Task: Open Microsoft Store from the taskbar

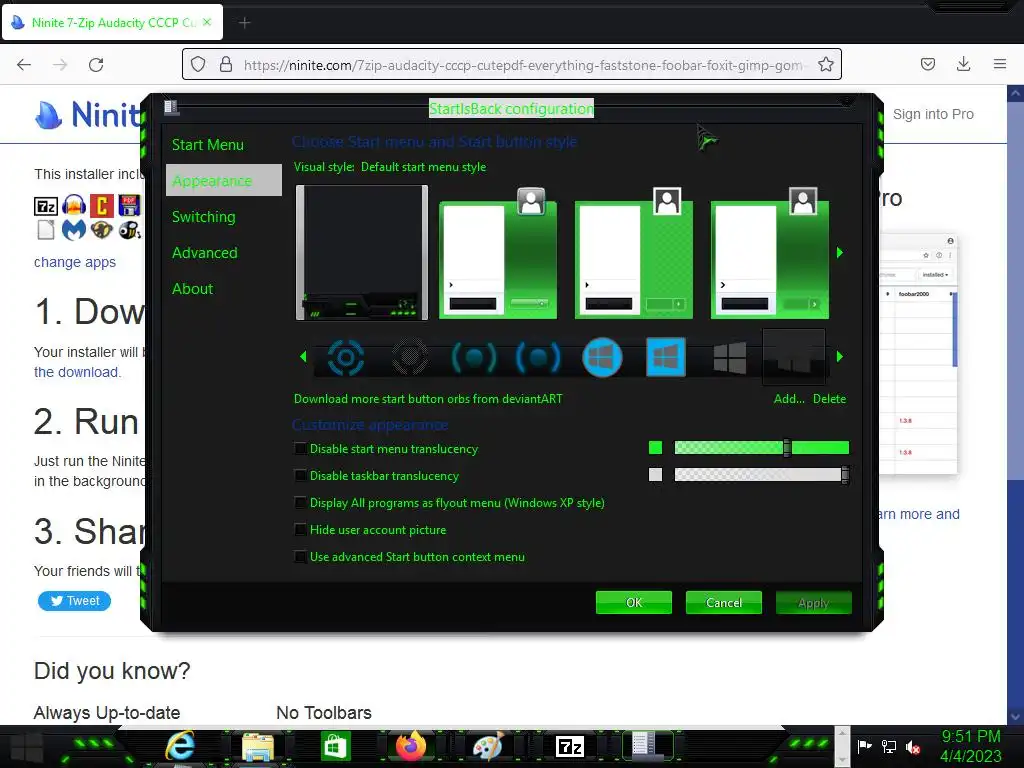Action: [336, 746]
